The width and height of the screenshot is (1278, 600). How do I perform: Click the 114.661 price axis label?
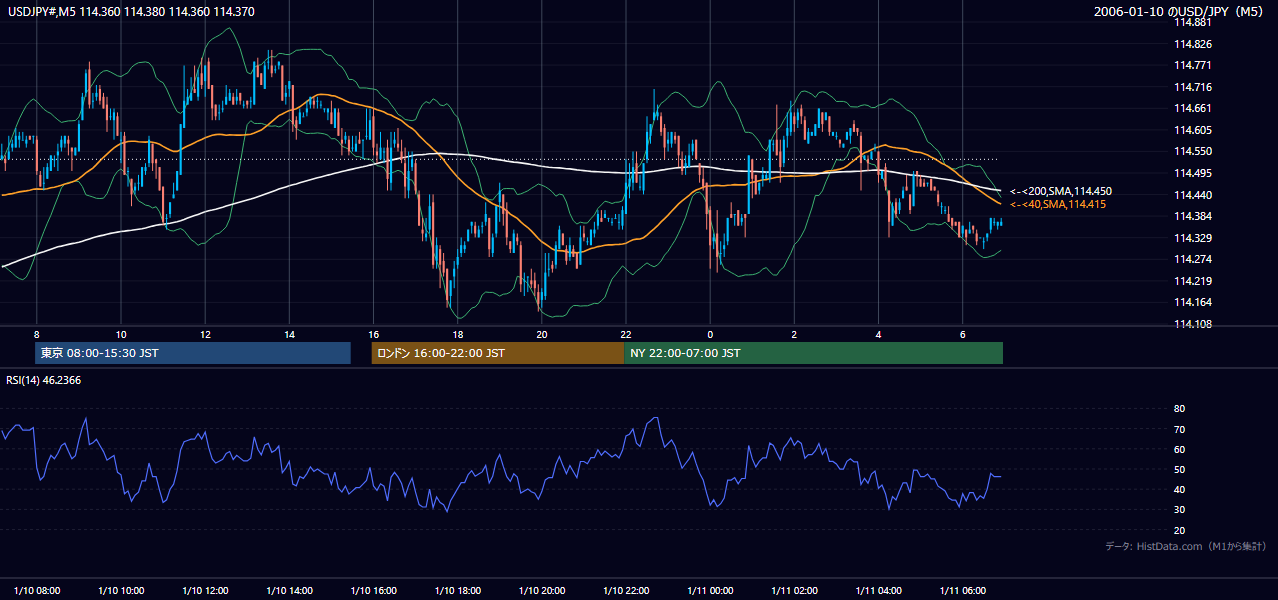pos(1192,108)
